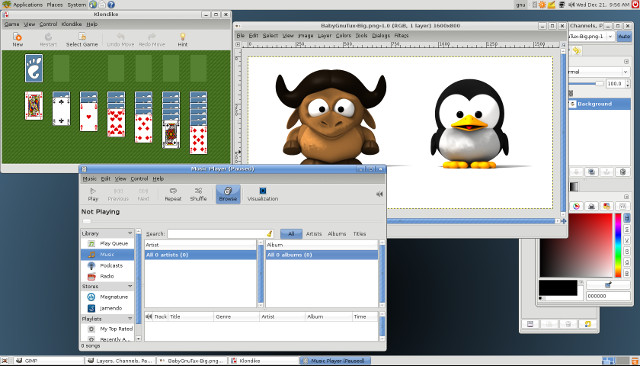Toggle Repeat in Music Player toolbar
Image resolution: width=640 pixels, height=366 pixels.
click(173, 194)
